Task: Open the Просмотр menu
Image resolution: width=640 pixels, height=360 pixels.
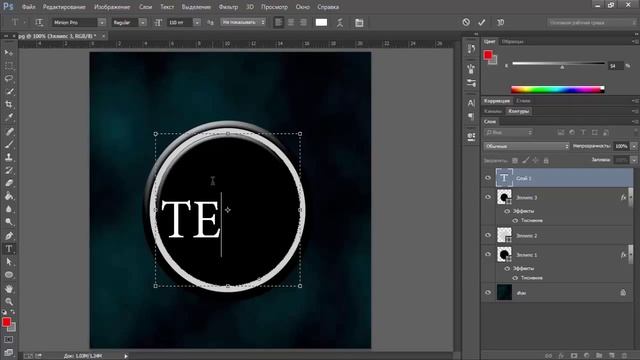Action: point(274,7)
